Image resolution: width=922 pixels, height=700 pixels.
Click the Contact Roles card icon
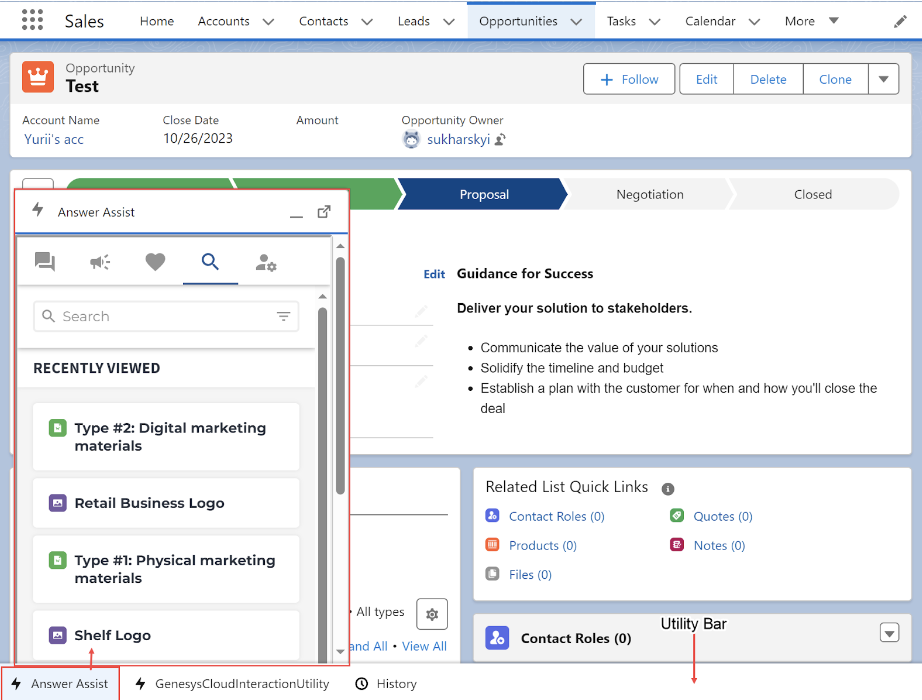pos(497,638)
